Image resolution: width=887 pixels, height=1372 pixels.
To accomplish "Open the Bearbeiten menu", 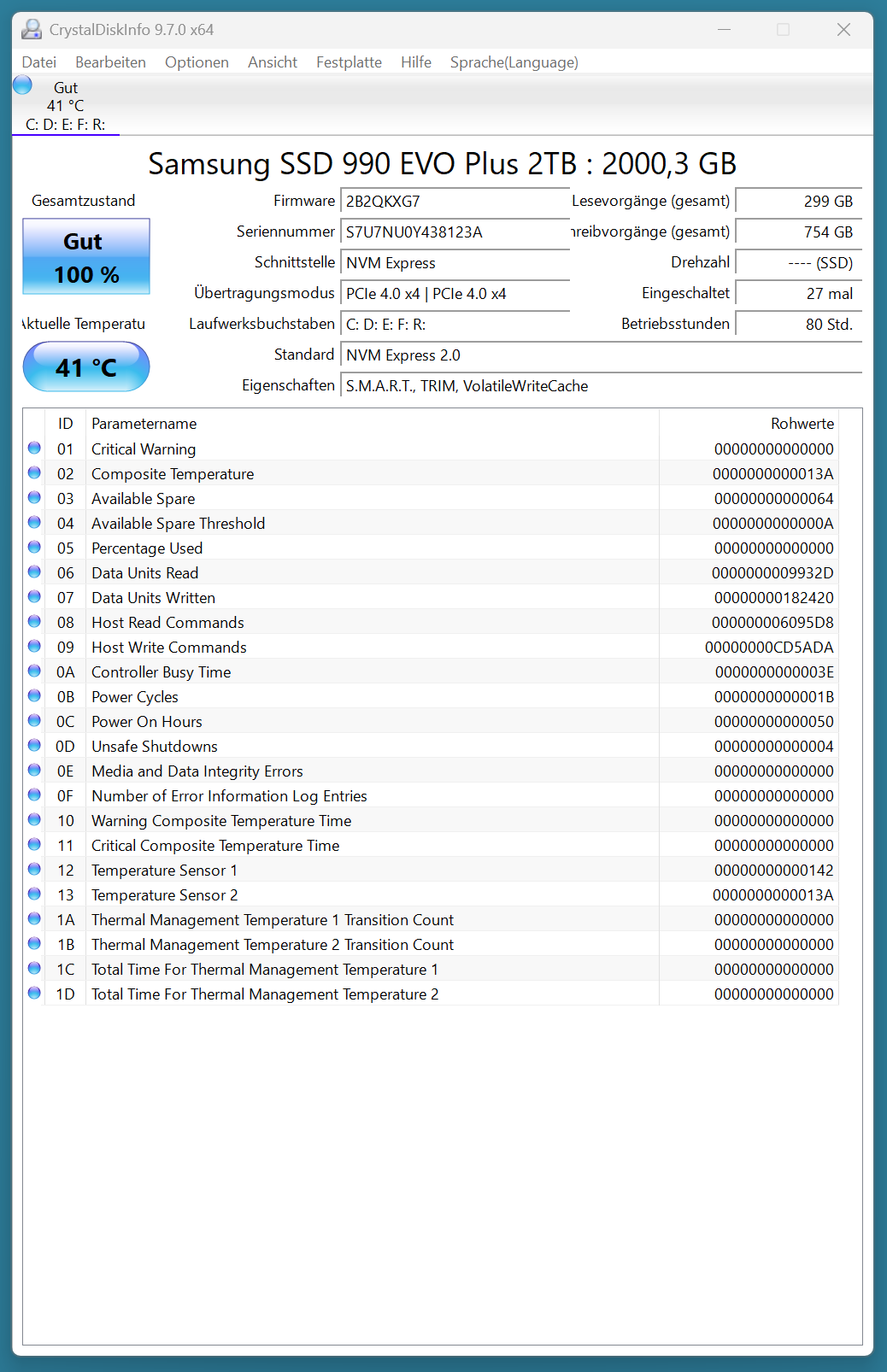I will coord(110,62).
